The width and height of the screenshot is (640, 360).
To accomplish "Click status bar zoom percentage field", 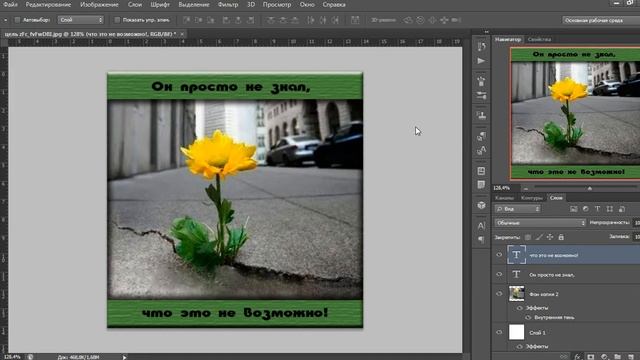I will 12,357.
